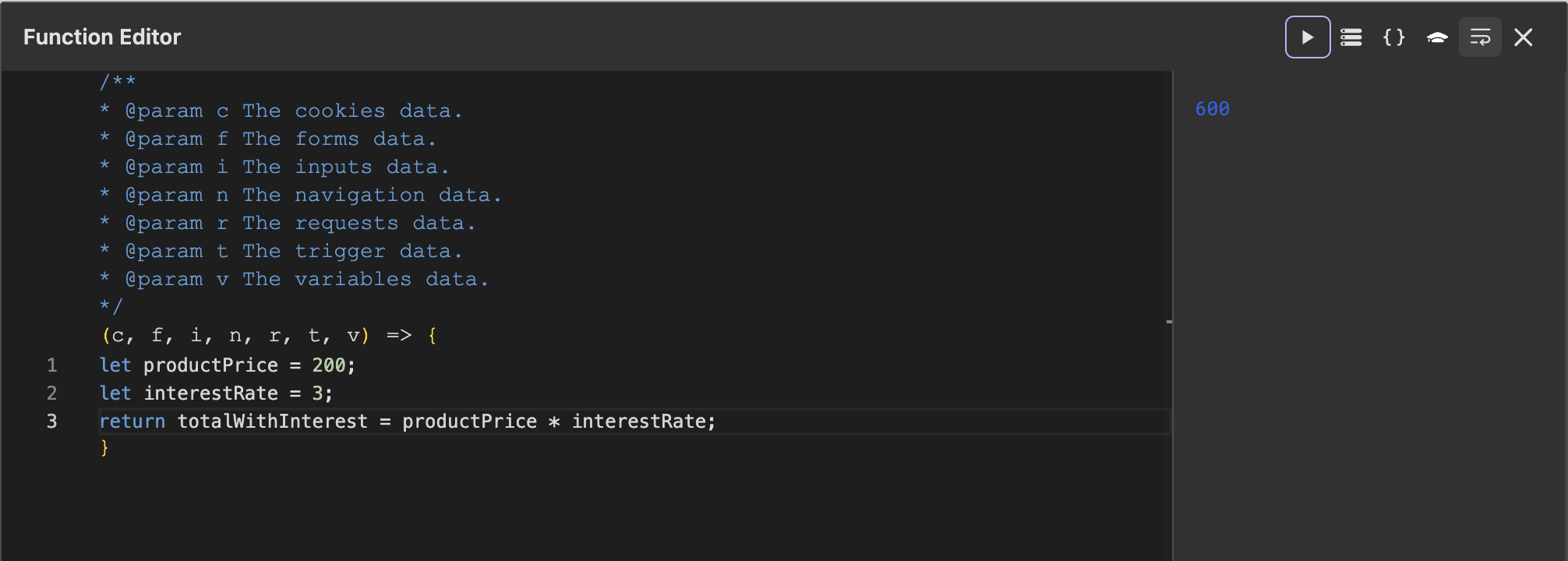Click the value 3 in interestRate line
This screenshot has height=561, width=1568.
(317, 393)
